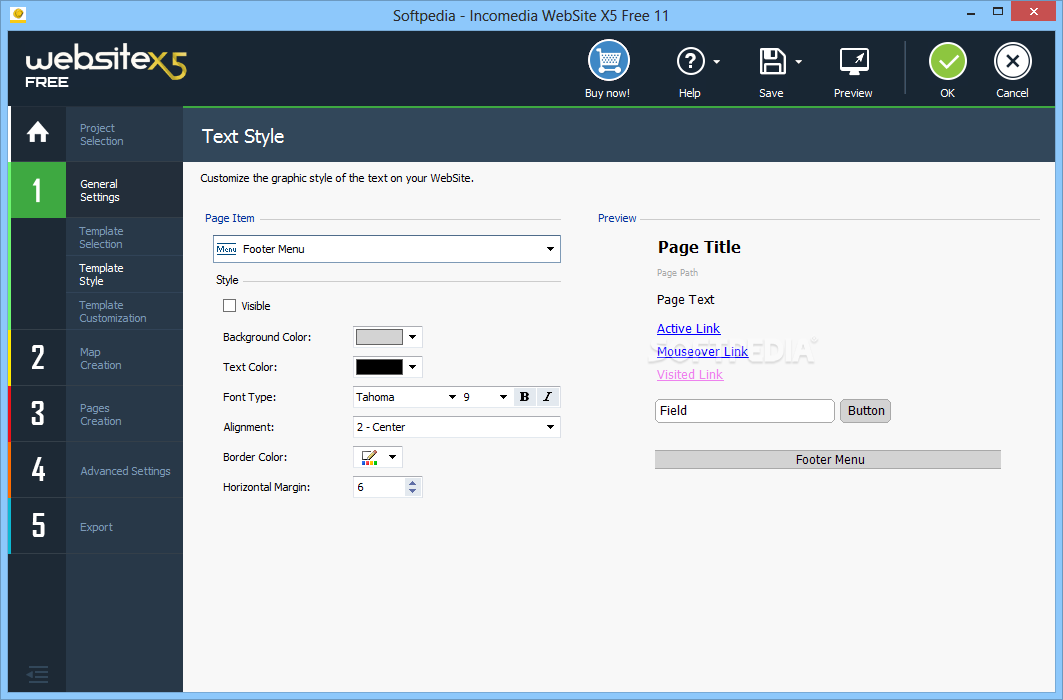Minimize the WebSite X5 window
The width and height of the screenshot is (1063, 700).
[971, 13]
